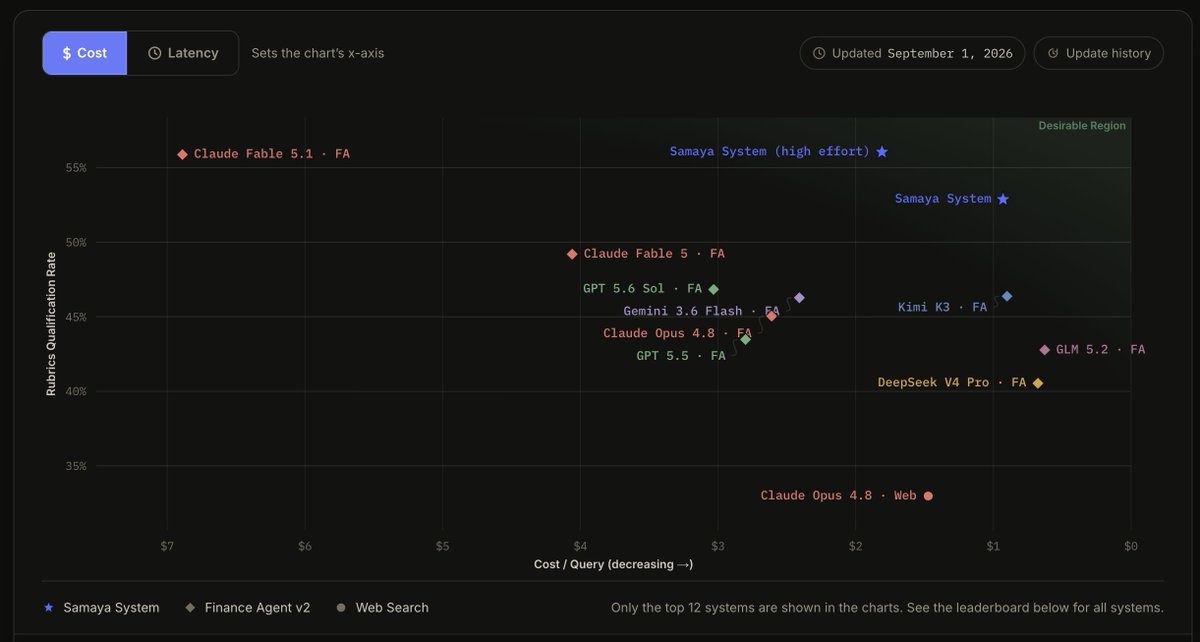Select the Gemini 3.6 Flash purple diamond
Image resolution: width=1200 pixels, height=642 pixels.
tap(799, 298)
